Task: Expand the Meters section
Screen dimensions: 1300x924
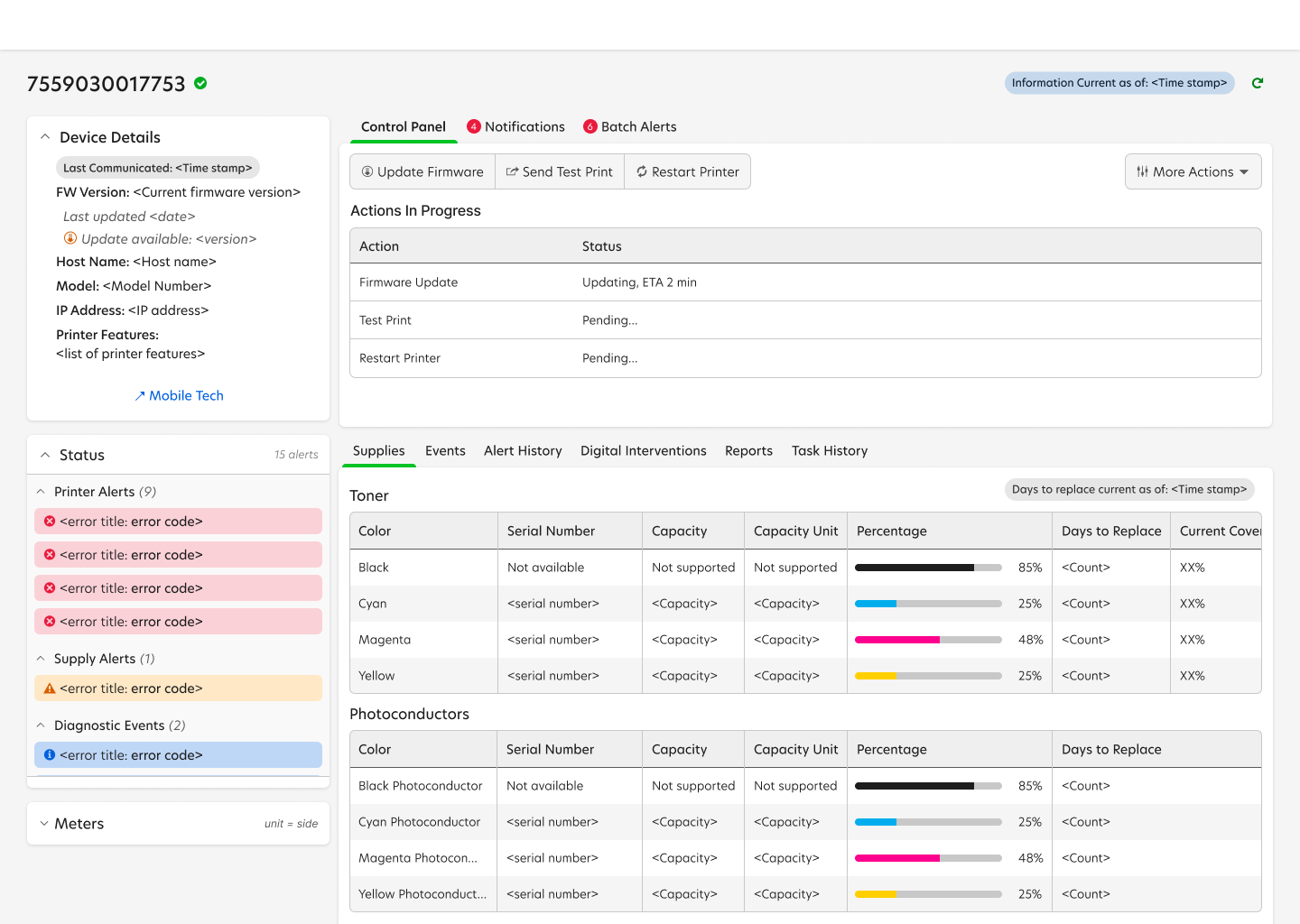Action: coord(45,823)
